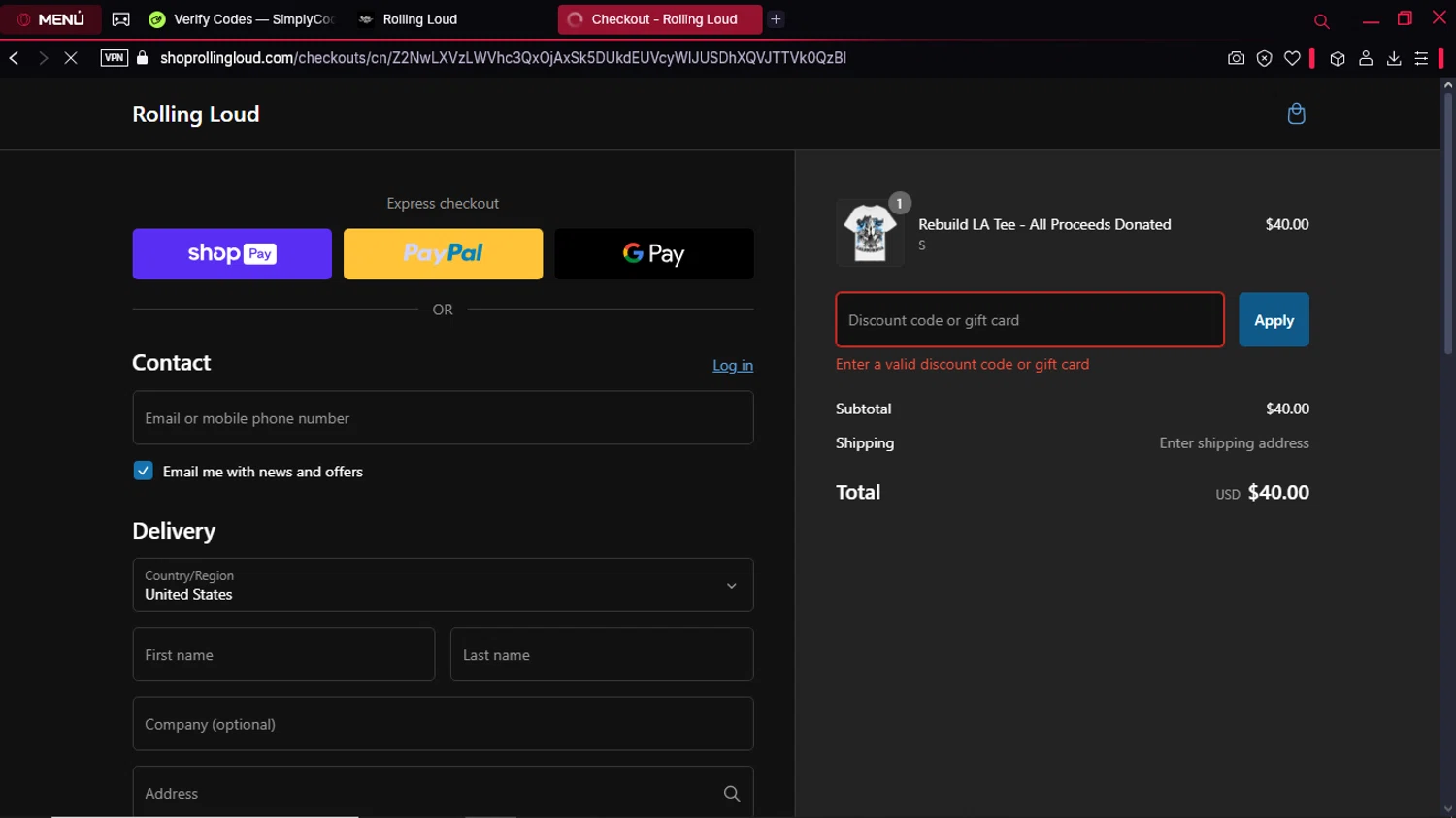Open the easy setup sliders icon
The height and width of the screenshot is (818, 1456).
[x=1421, y=58]
